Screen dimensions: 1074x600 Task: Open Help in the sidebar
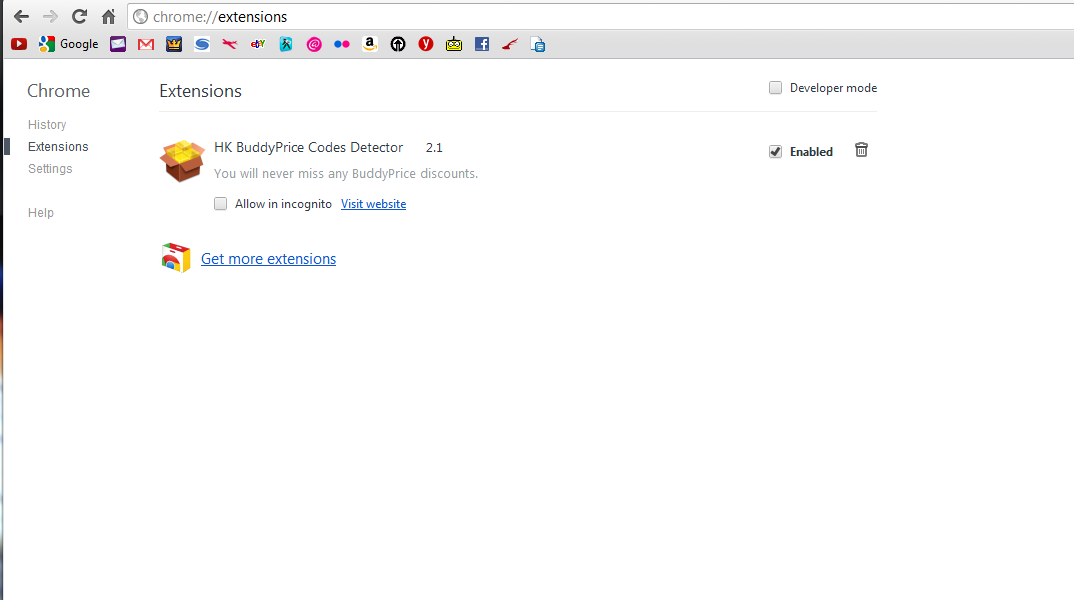tap(40, 212)
